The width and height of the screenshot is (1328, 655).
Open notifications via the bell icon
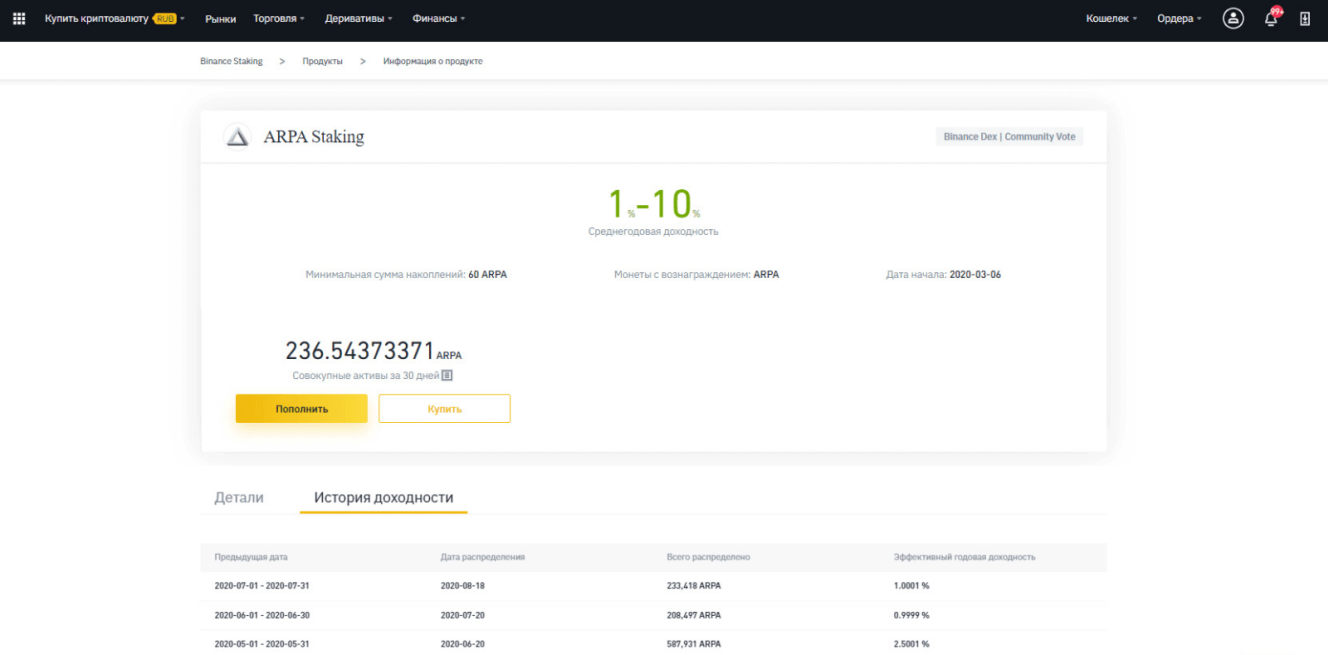[x=1270, y=17]
